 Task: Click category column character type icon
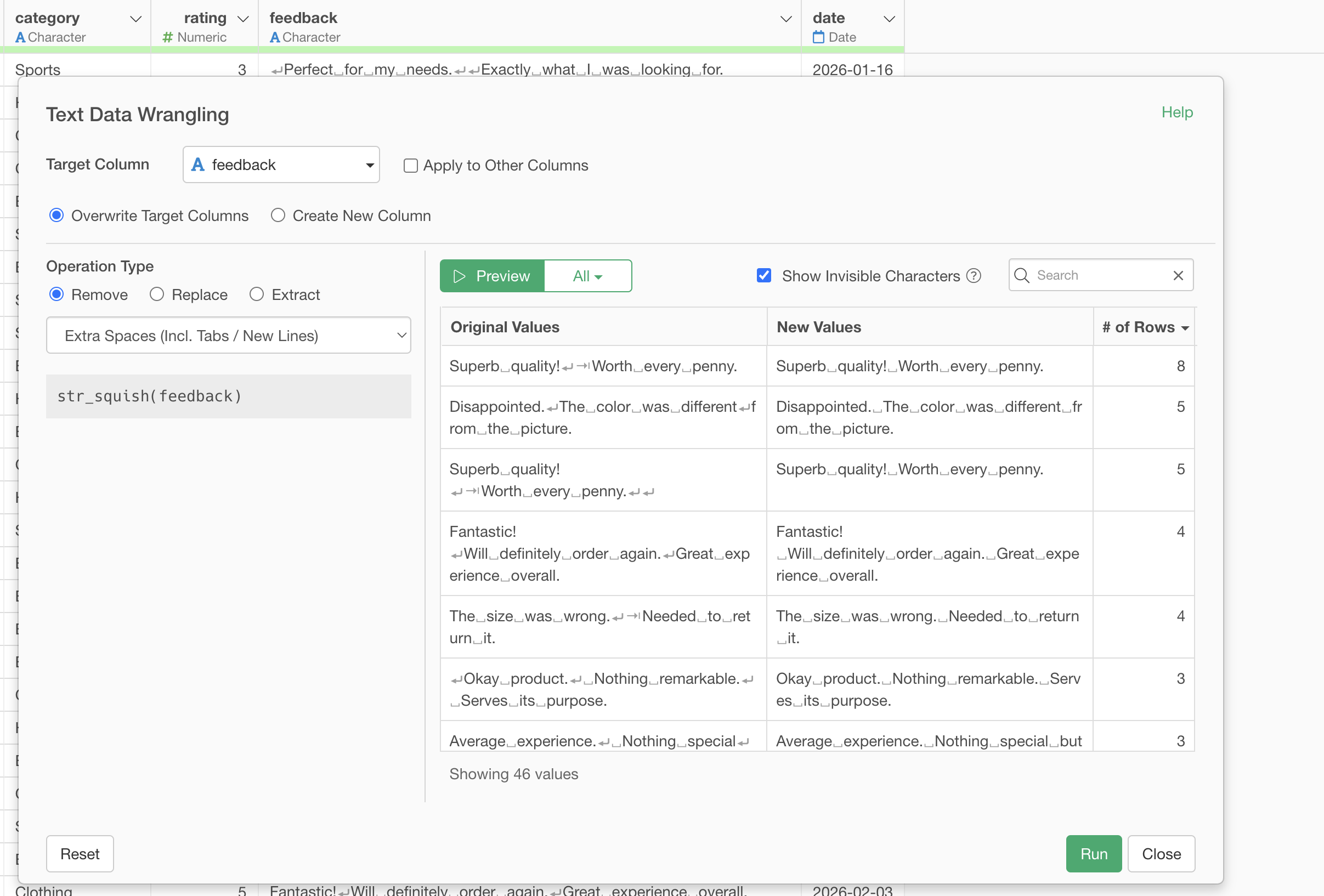tap(20, 38)
